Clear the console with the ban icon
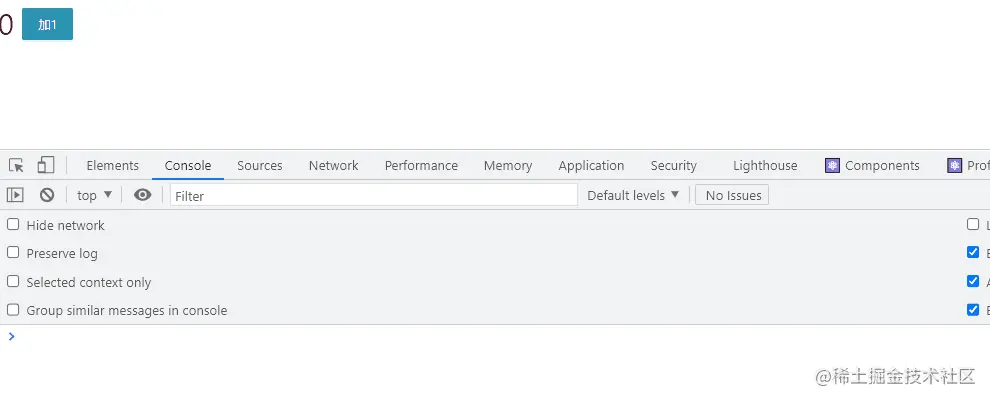Screen dimensions: 990x400 47,195
